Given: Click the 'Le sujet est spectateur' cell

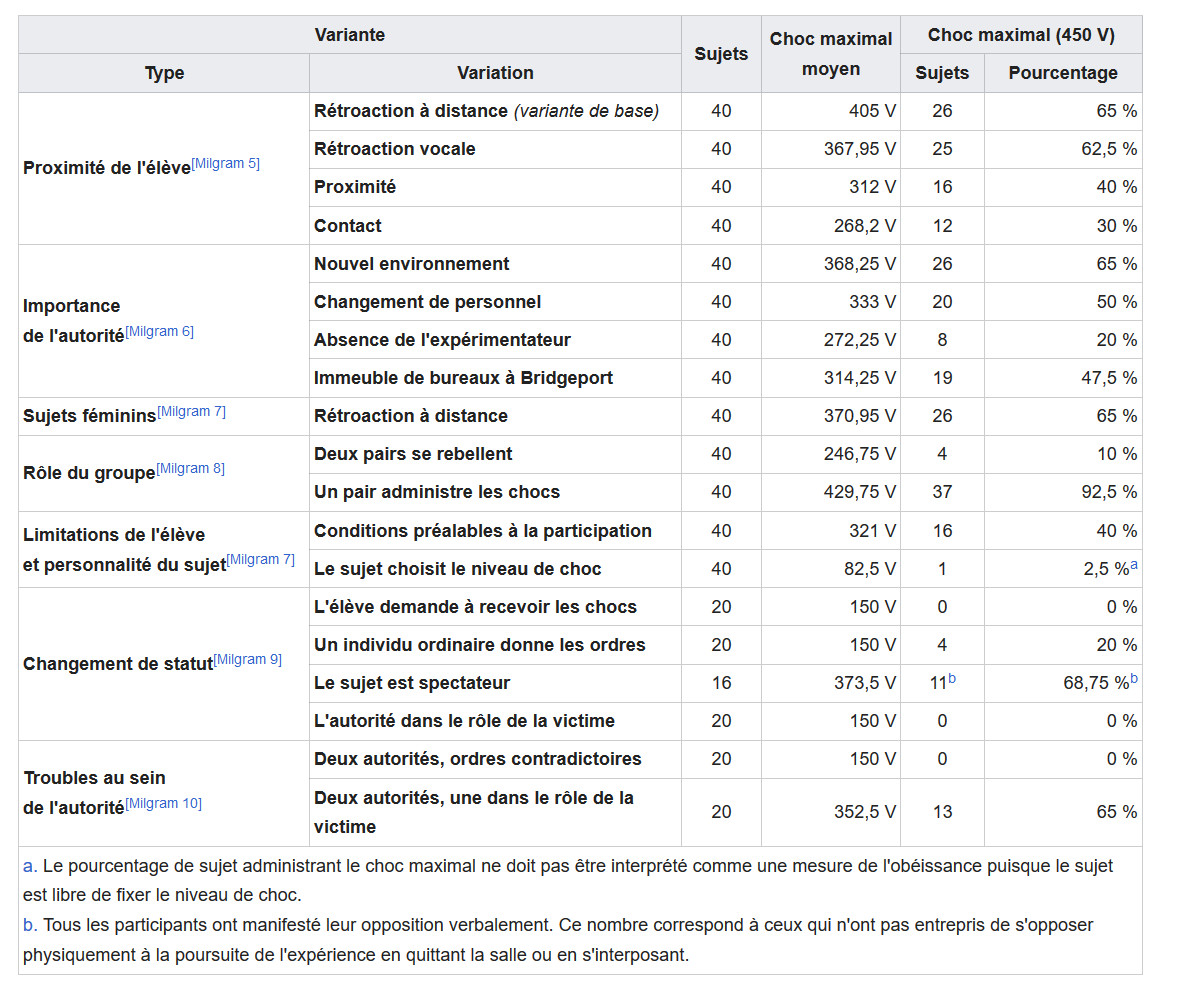Looking at the screenshot, I should (412, 683).
